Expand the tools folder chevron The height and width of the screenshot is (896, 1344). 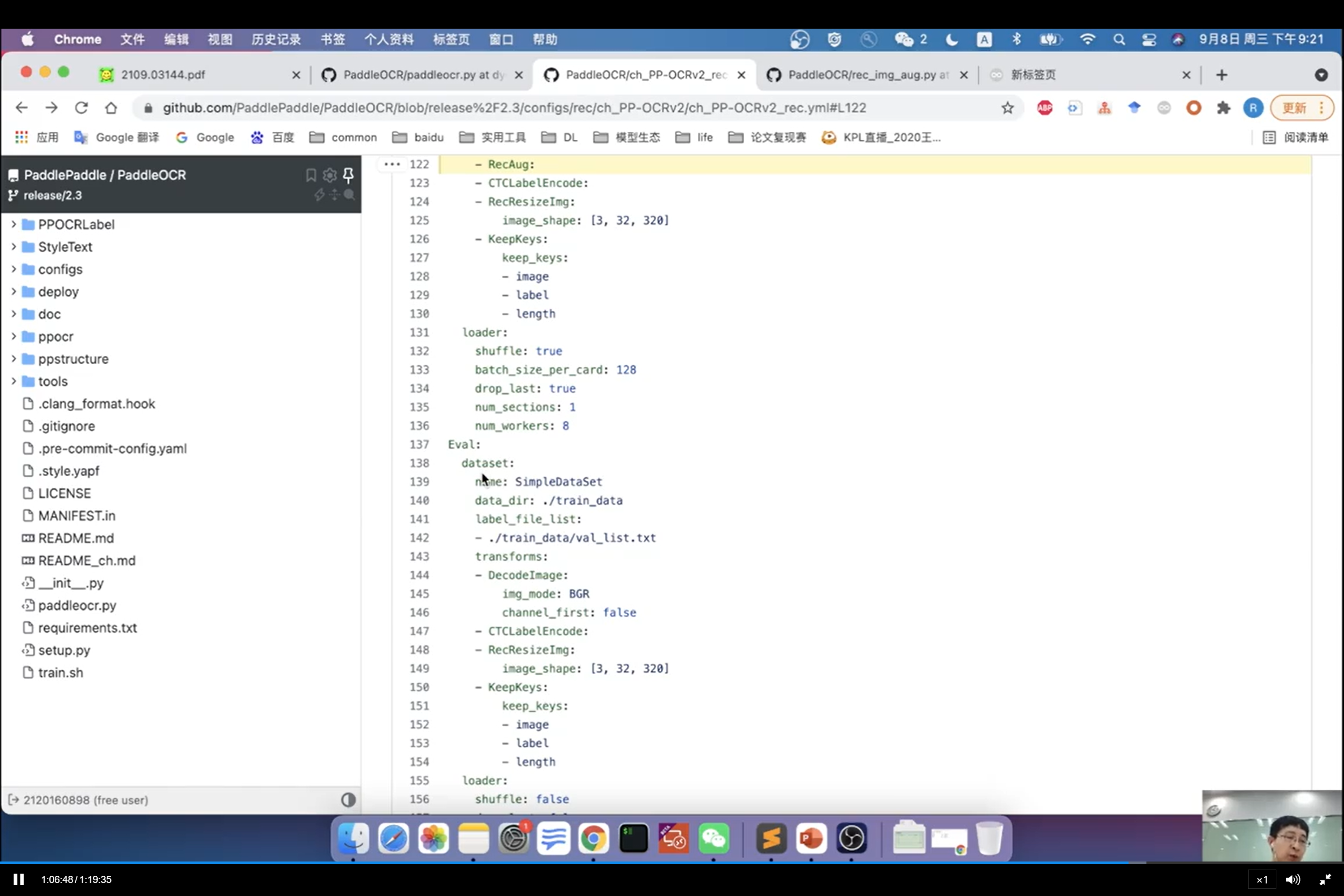[14, 381]
